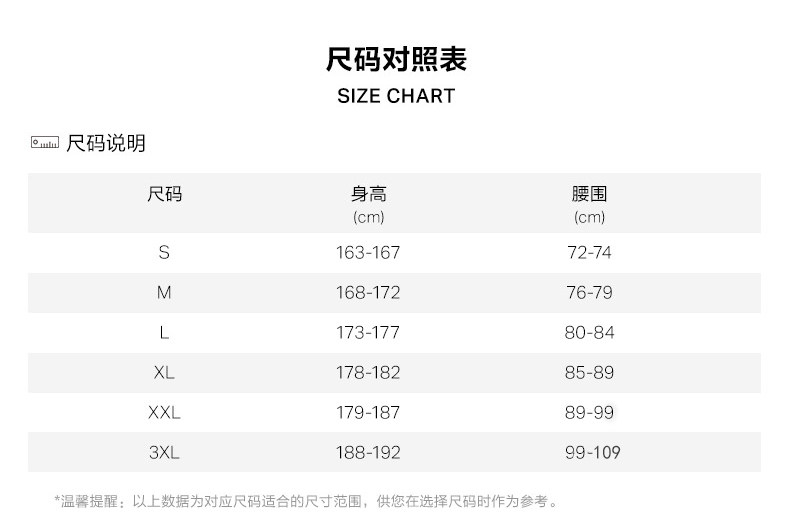
Task: Click the 尺码对照表 title
Action: tap(396, 59)
